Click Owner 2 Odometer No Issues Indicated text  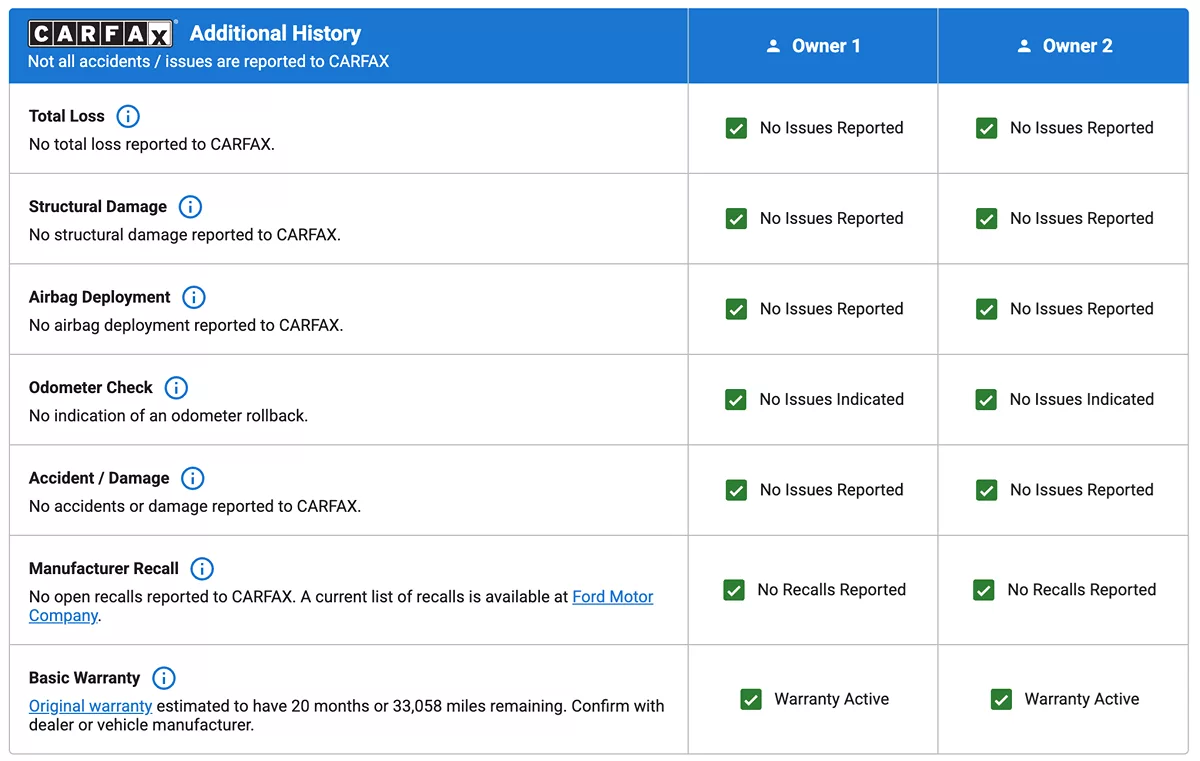tap(1081, 400)
